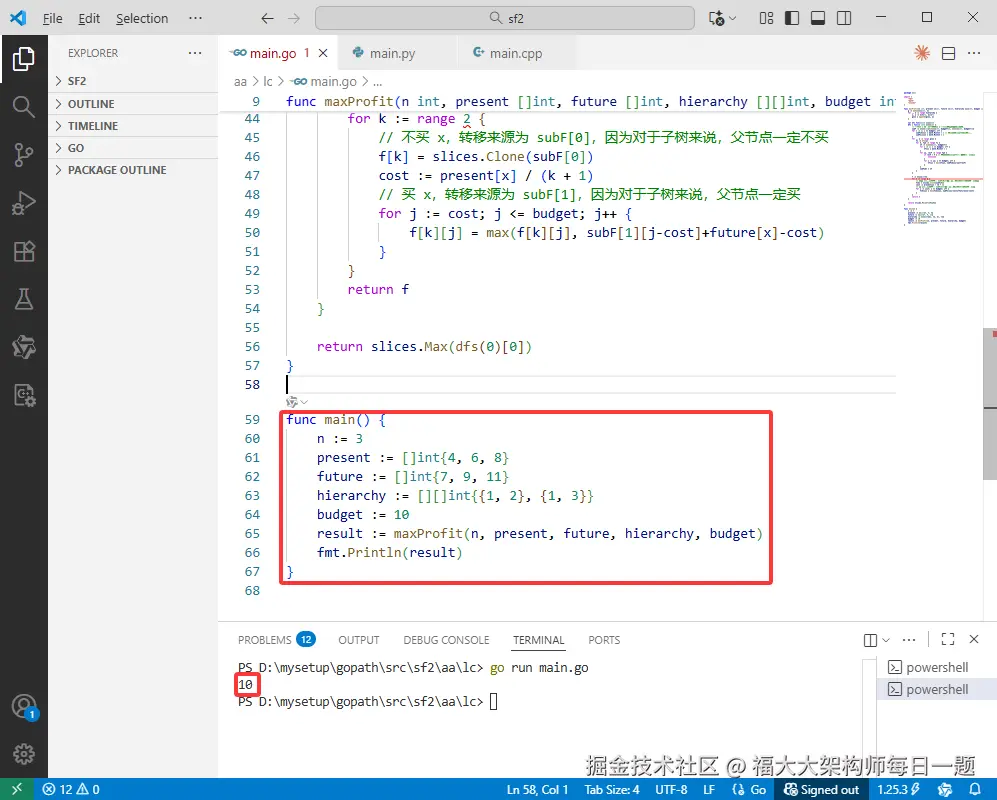Toggle the secondary side bar
The height and width of the screenshot is (800, 997).
click(x=844, y=18)
